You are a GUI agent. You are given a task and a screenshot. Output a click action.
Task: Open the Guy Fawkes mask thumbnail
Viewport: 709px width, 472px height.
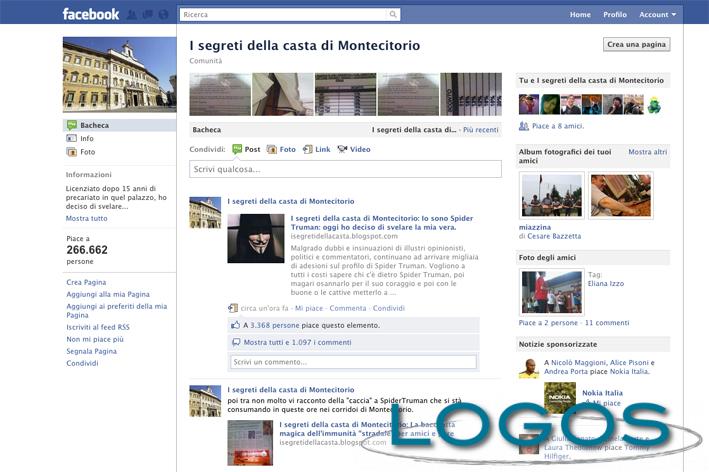255,238
